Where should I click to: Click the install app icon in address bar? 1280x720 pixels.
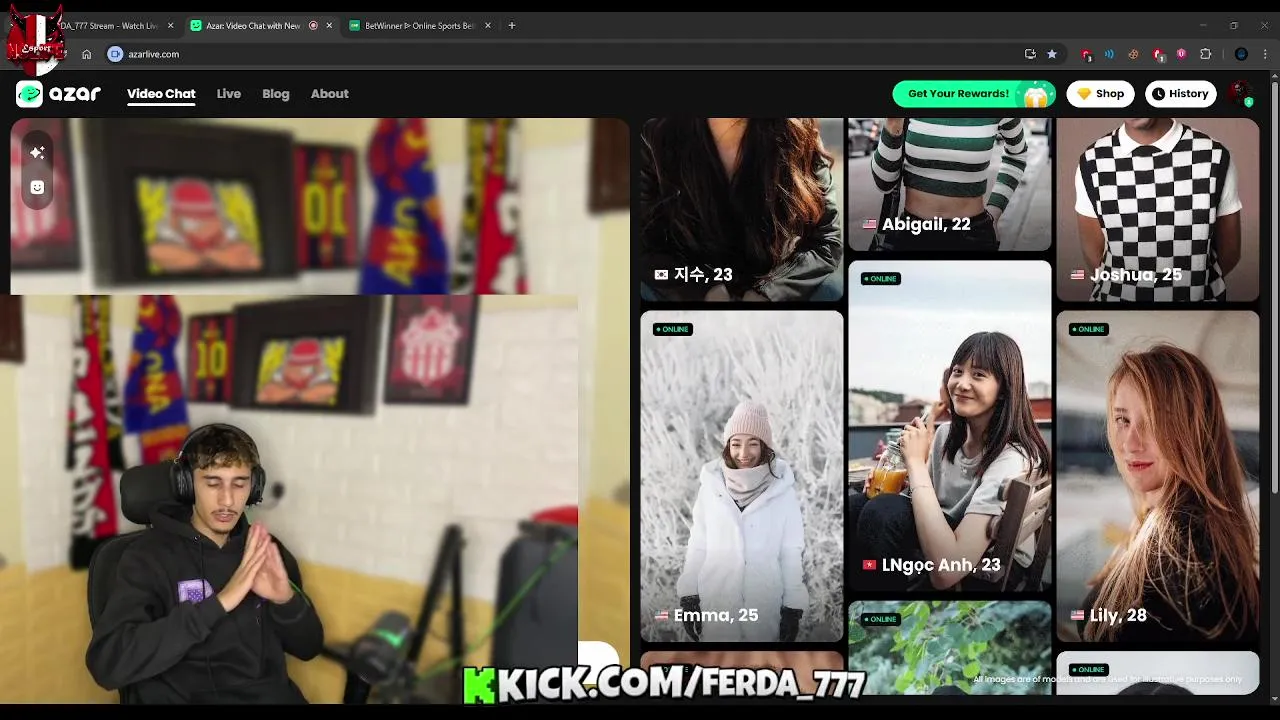click(x=1030, y=54)
